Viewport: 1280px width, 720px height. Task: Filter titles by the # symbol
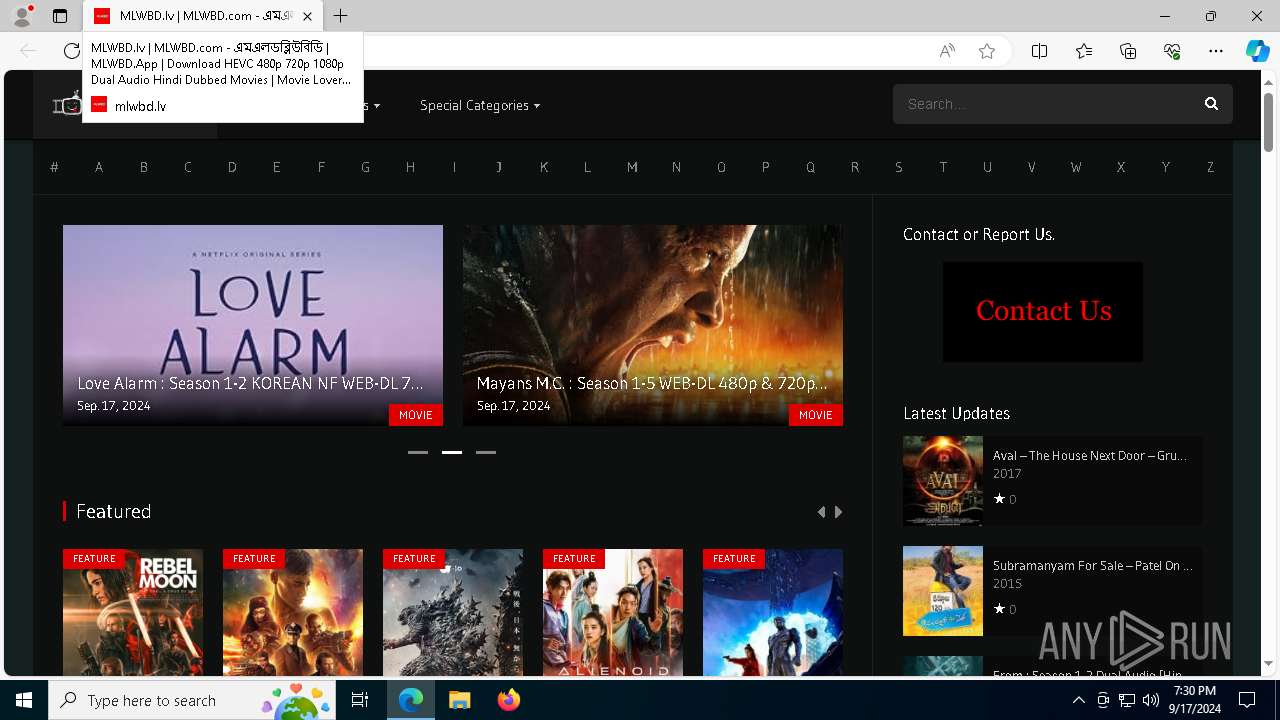coord(54,167)
